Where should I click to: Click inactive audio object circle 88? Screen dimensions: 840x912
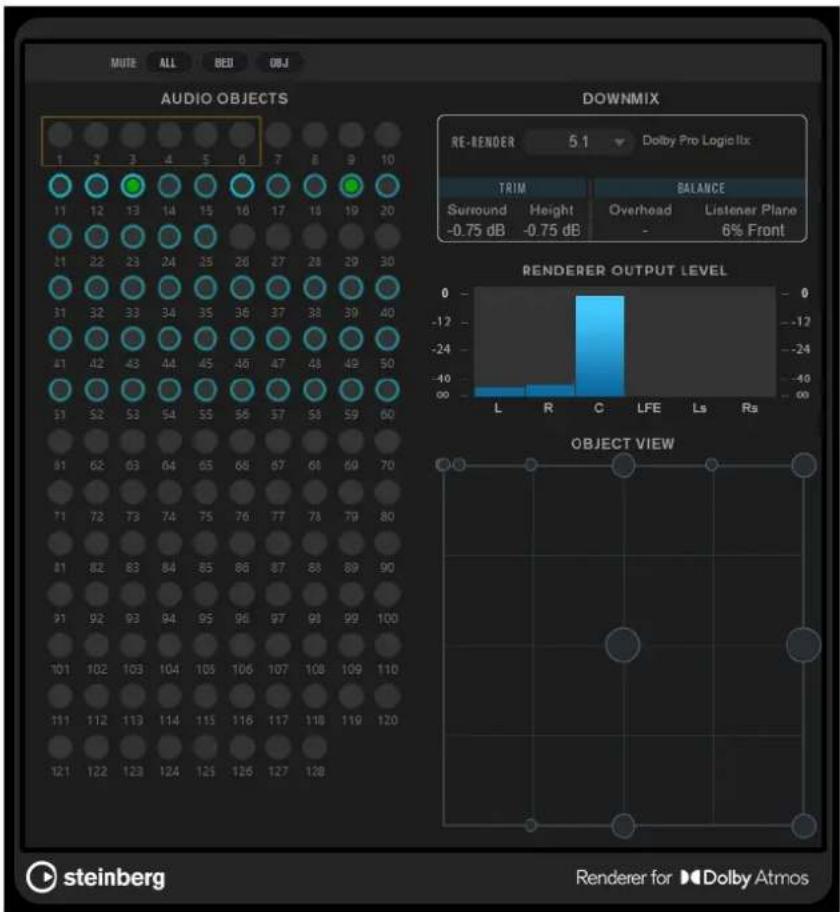315,543
